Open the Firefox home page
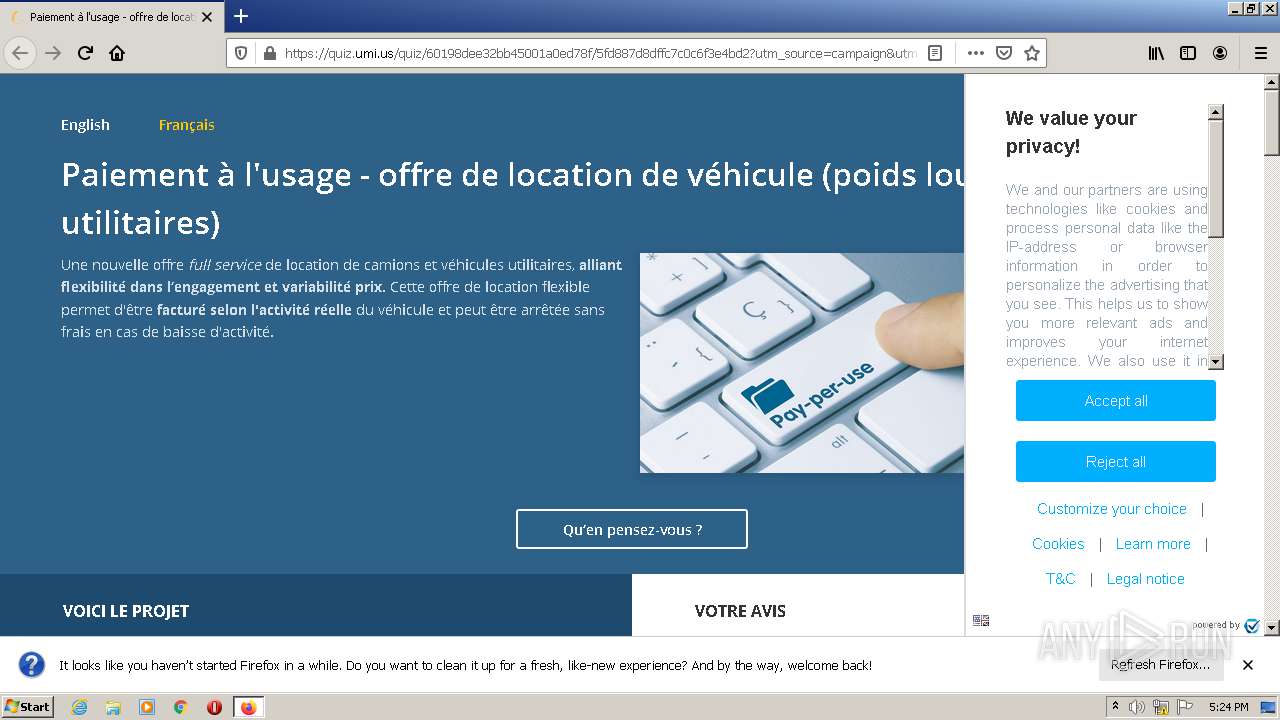 [x=117, y=53]
